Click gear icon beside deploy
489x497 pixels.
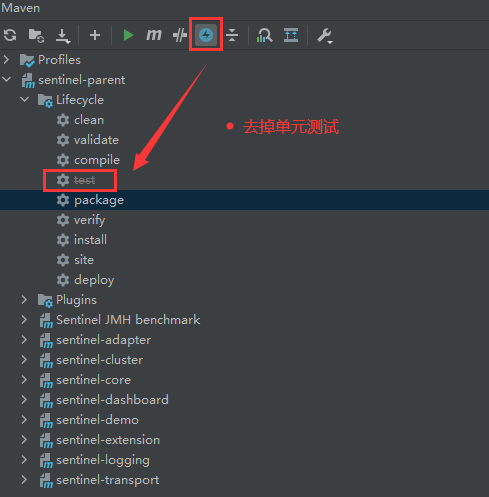(x=63, y=280)
